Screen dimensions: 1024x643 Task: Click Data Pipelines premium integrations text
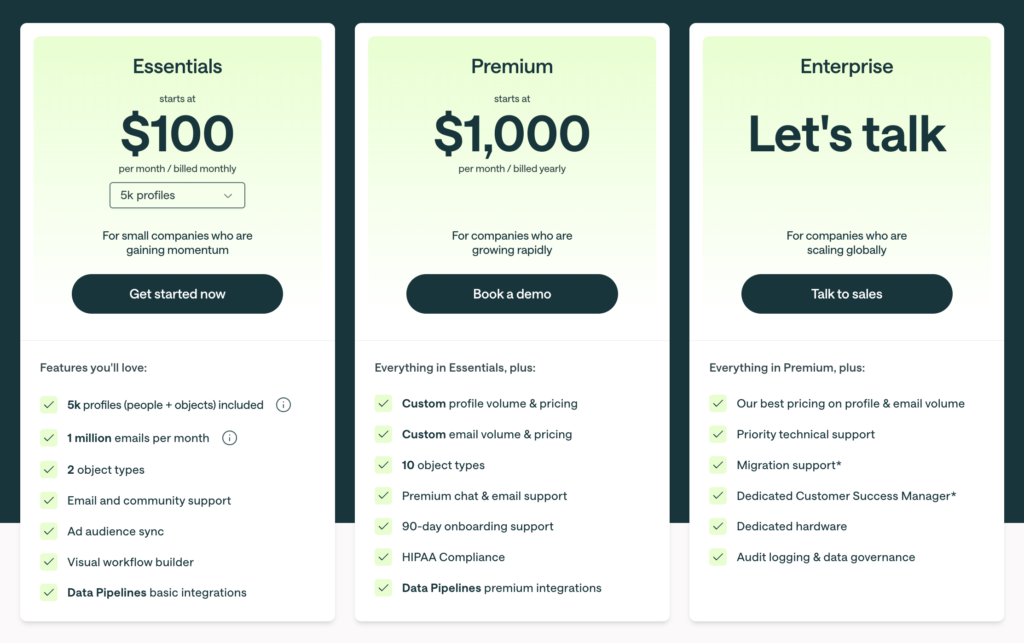coord(502,588)
